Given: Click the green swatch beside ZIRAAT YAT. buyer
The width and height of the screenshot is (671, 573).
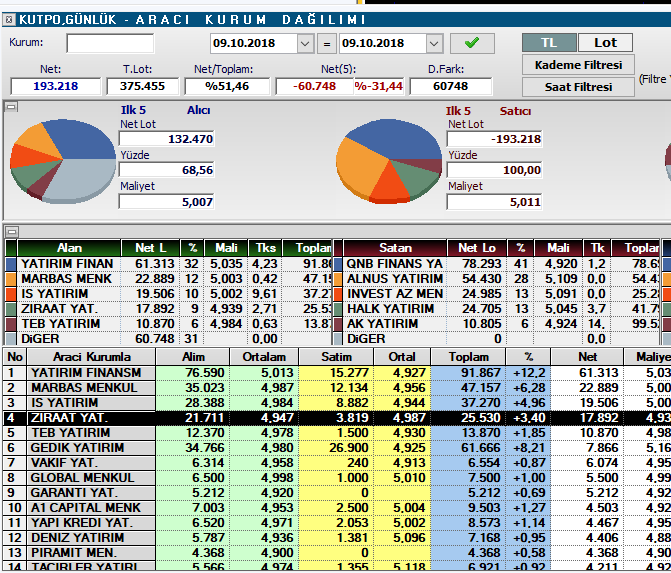Looking at the screenshot, I should [x=11, y=309].
